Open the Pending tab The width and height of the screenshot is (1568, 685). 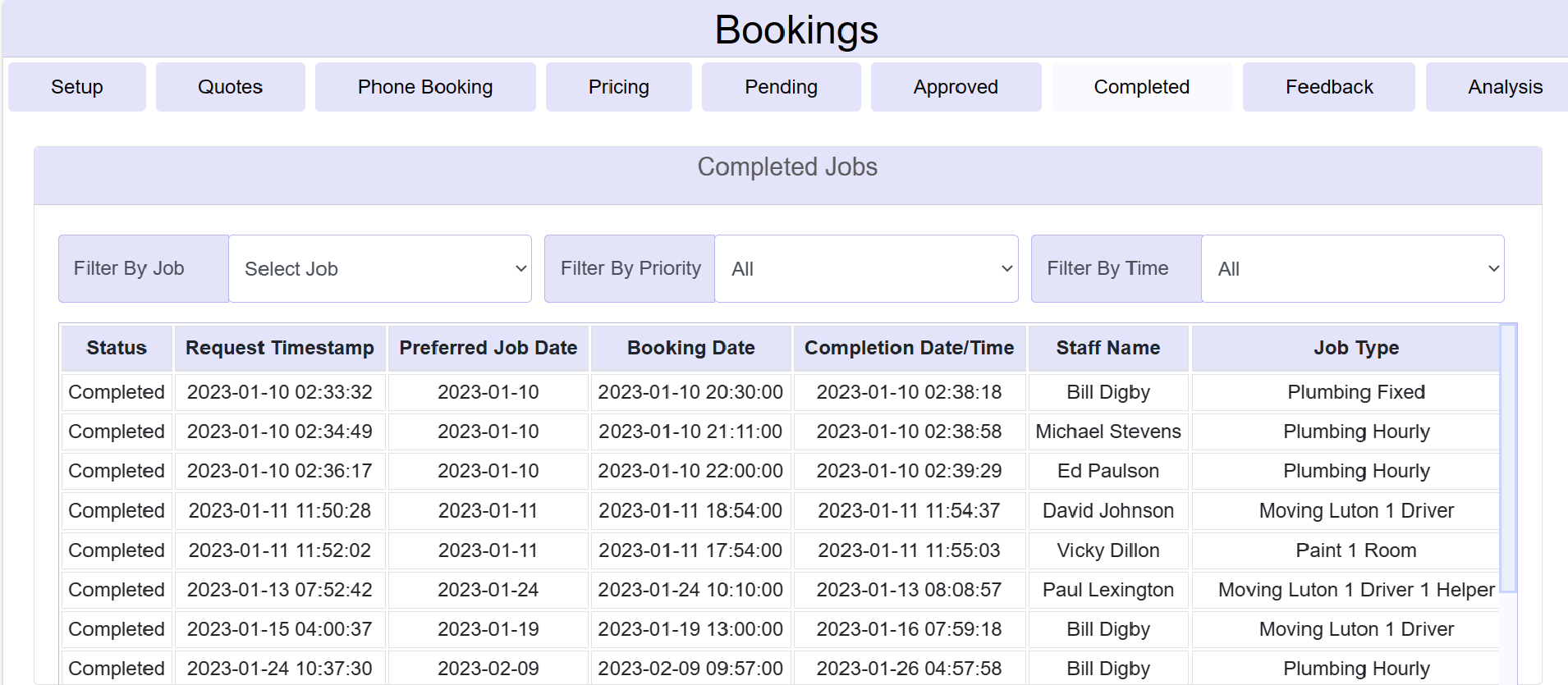(x=782, y=87)
